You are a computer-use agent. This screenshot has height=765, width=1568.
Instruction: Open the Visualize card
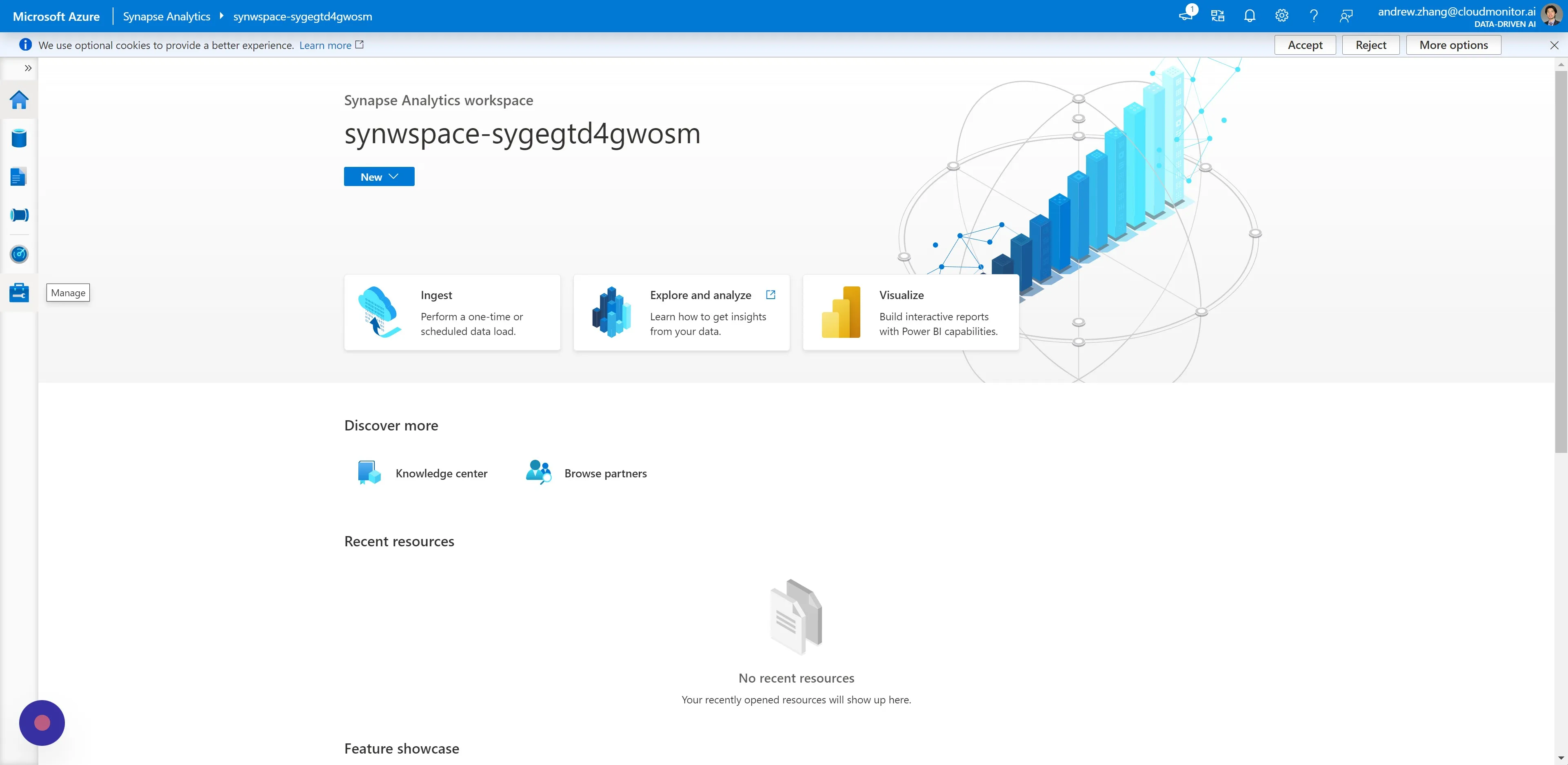click(x=911, y=312)
